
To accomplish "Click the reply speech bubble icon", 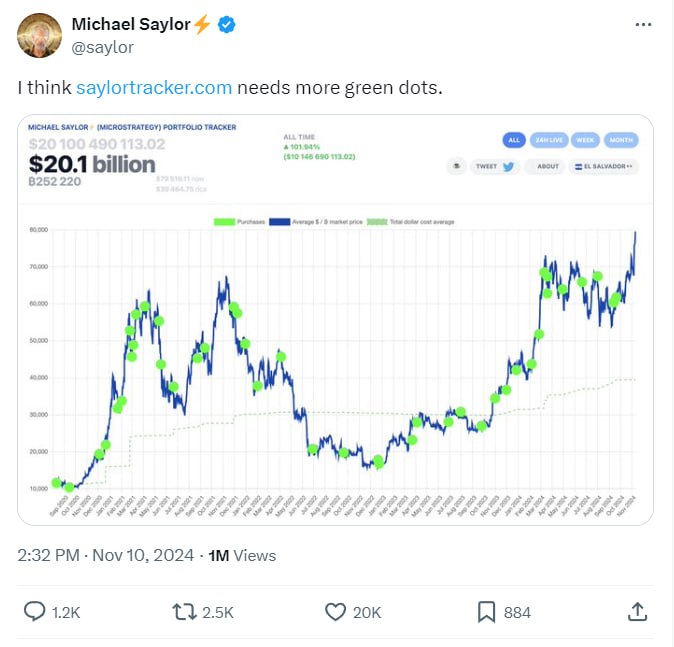I will pyautogui.click(x=34, y=611).
